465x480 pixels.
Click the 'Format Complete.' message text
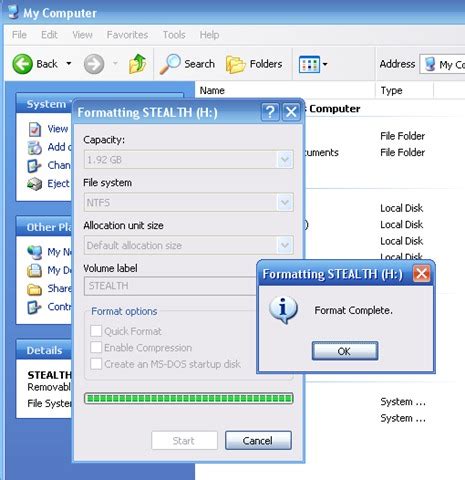(x=353, y=310)
